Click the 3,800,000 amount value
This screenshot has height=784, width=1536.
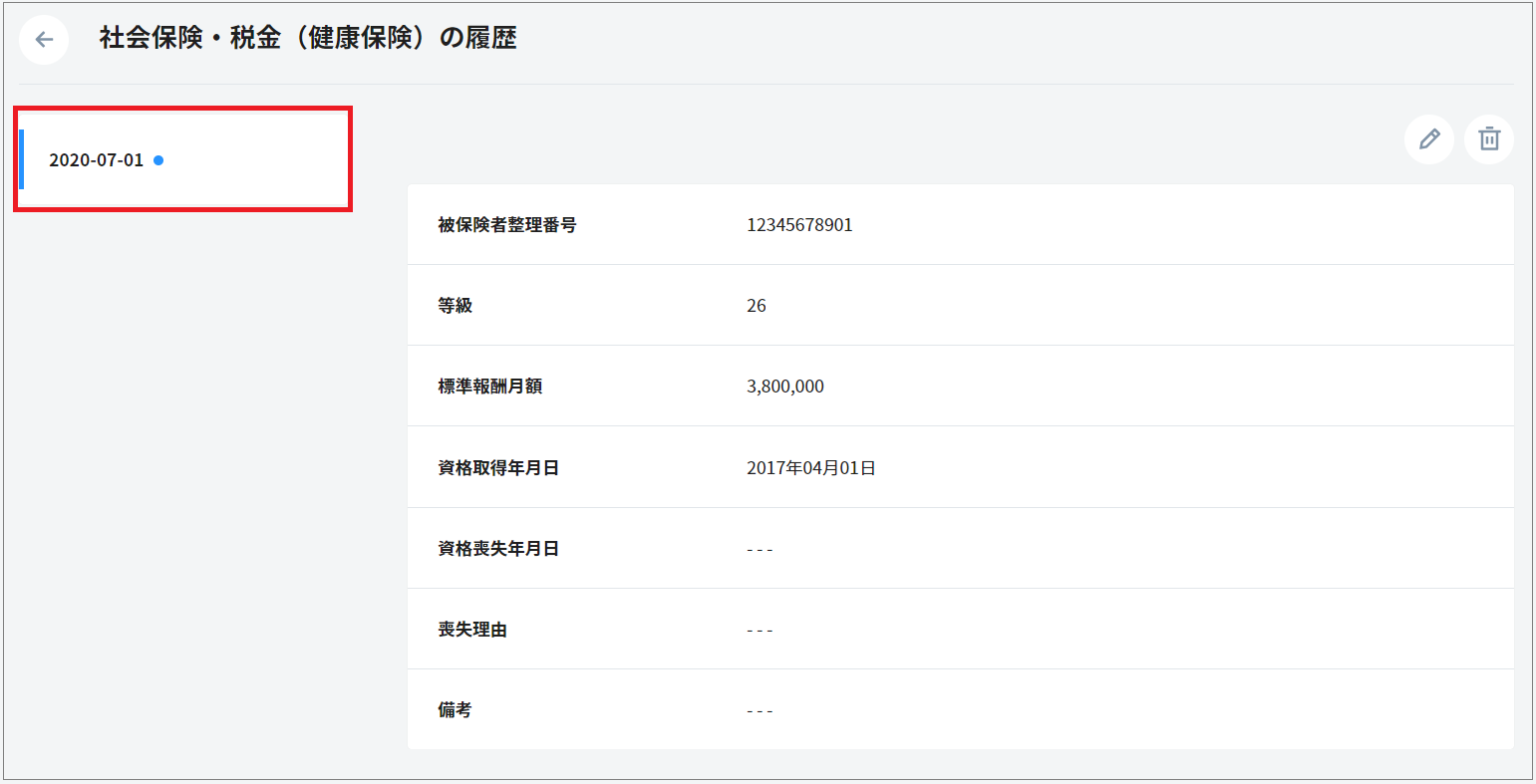click(785, 387)
